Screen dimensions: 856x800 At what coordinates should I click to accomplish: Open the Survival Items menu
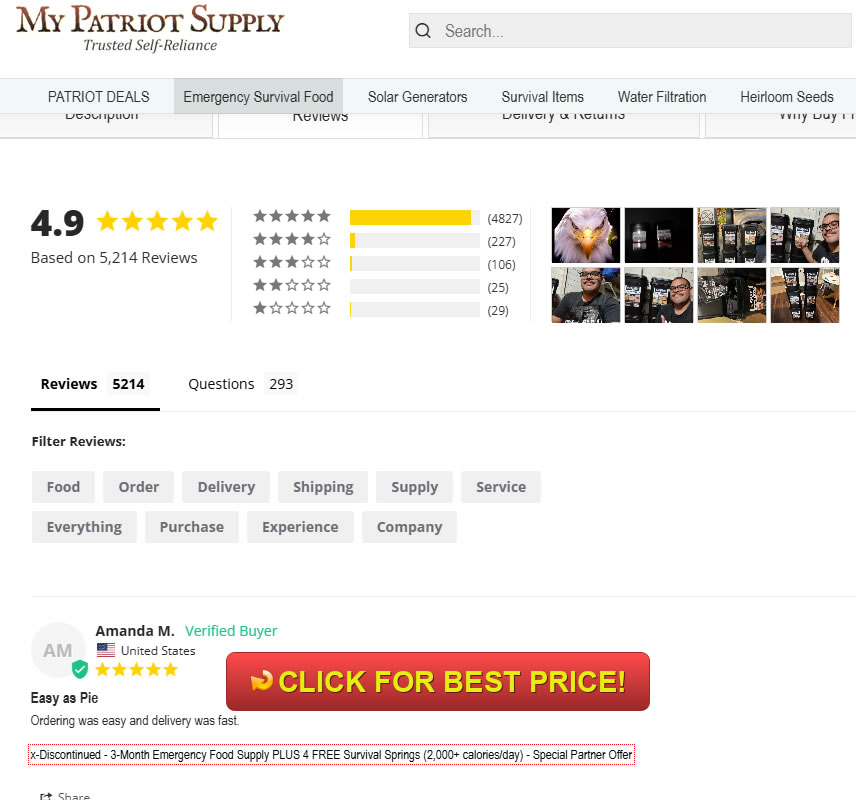543,97
